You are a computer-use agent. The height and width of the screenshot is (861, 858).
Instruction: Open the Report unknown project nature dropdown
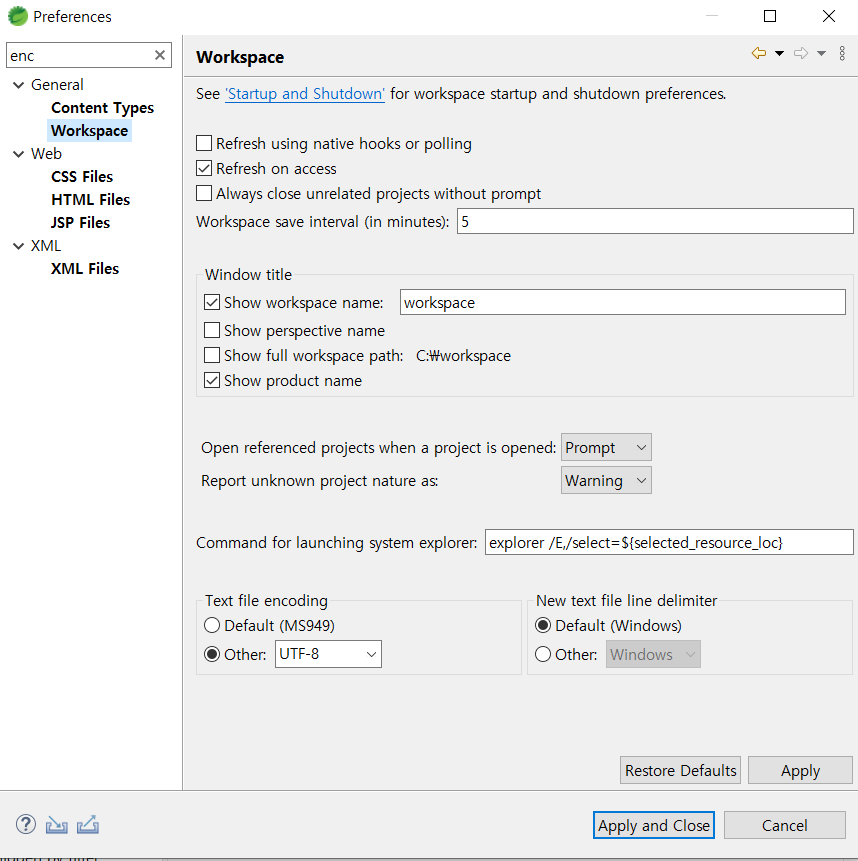coord(606,480)
